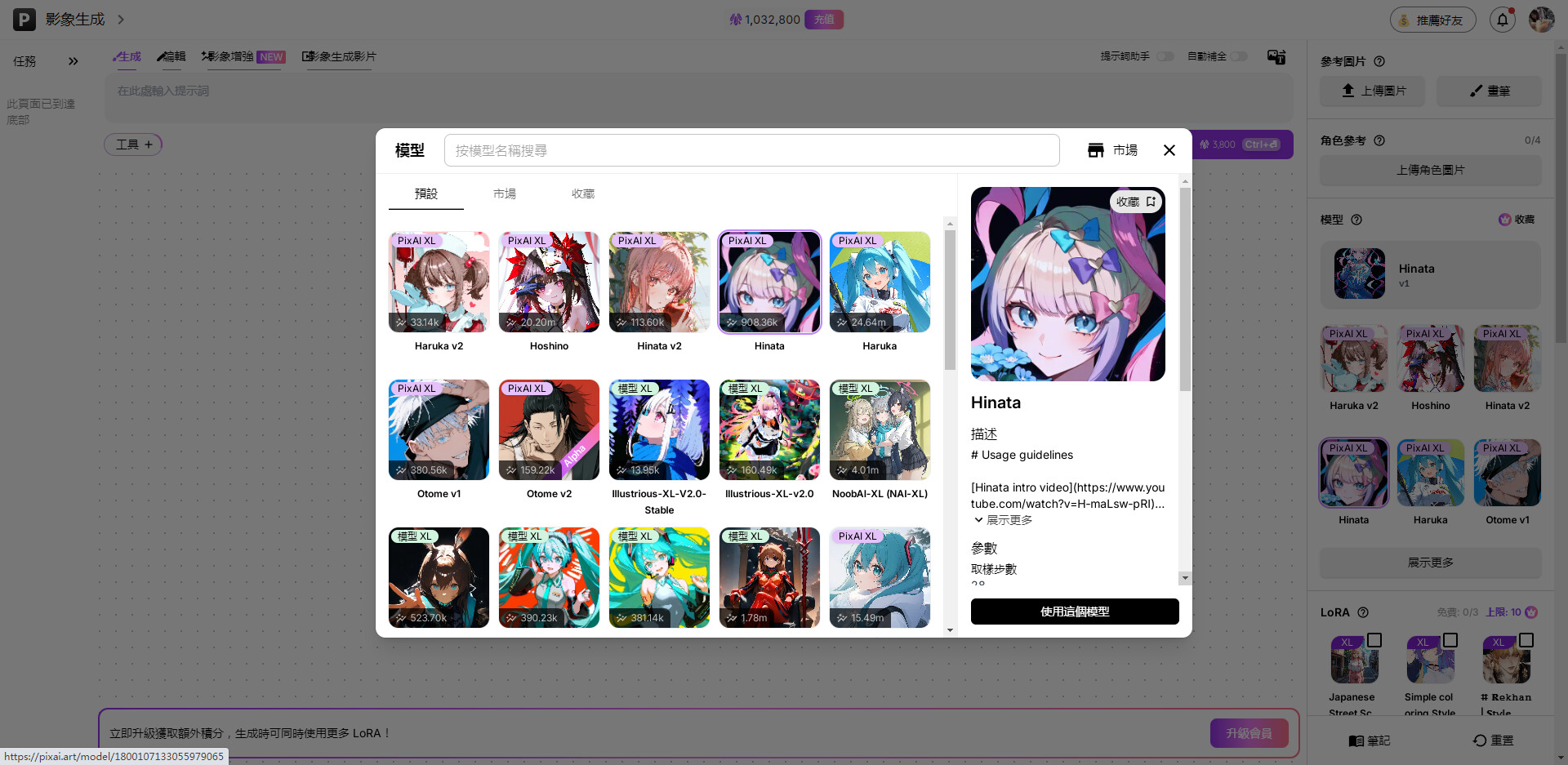The height and width of the screenshot is (765, 1568).
Task: Click the detail panel scrollbar thumb
Action: click(1185, 290)
